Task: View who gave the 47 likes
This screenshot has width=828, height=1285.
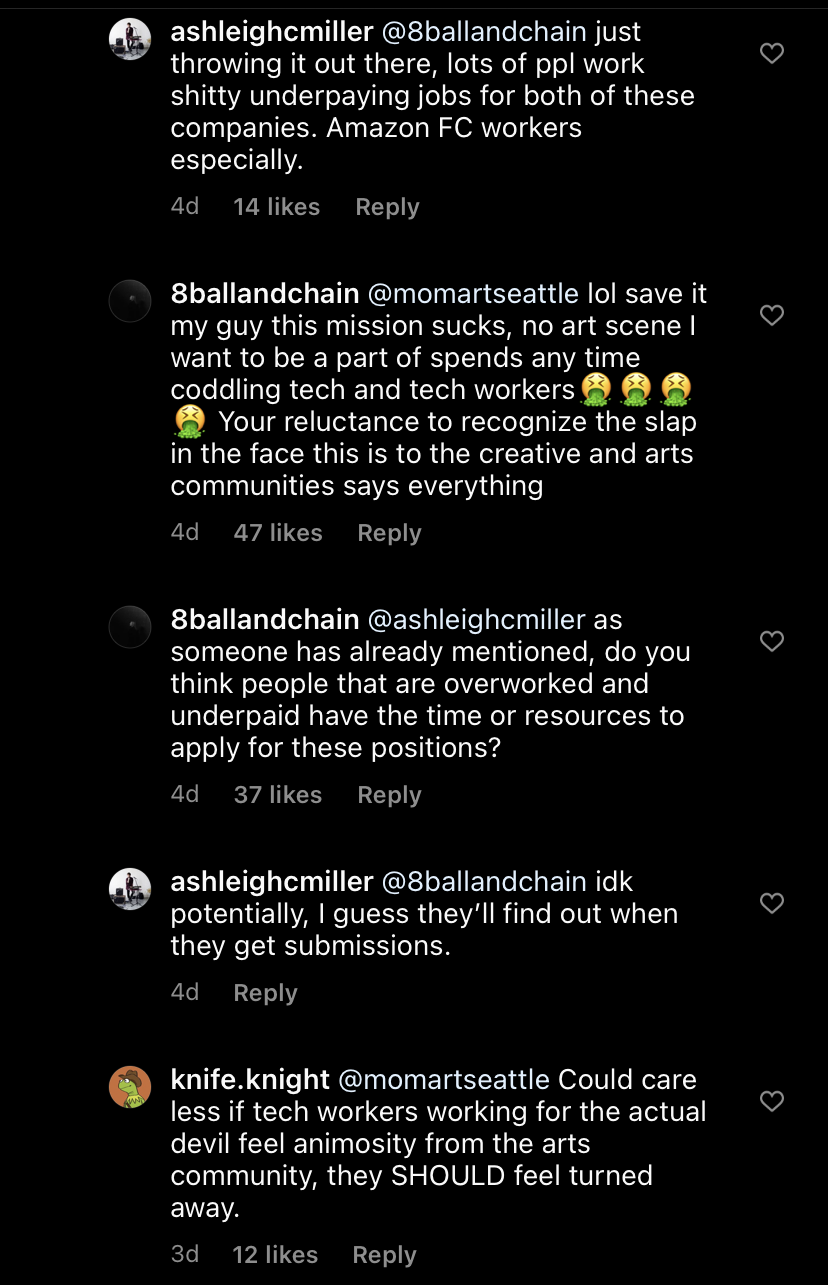Action: coord(278,533)
